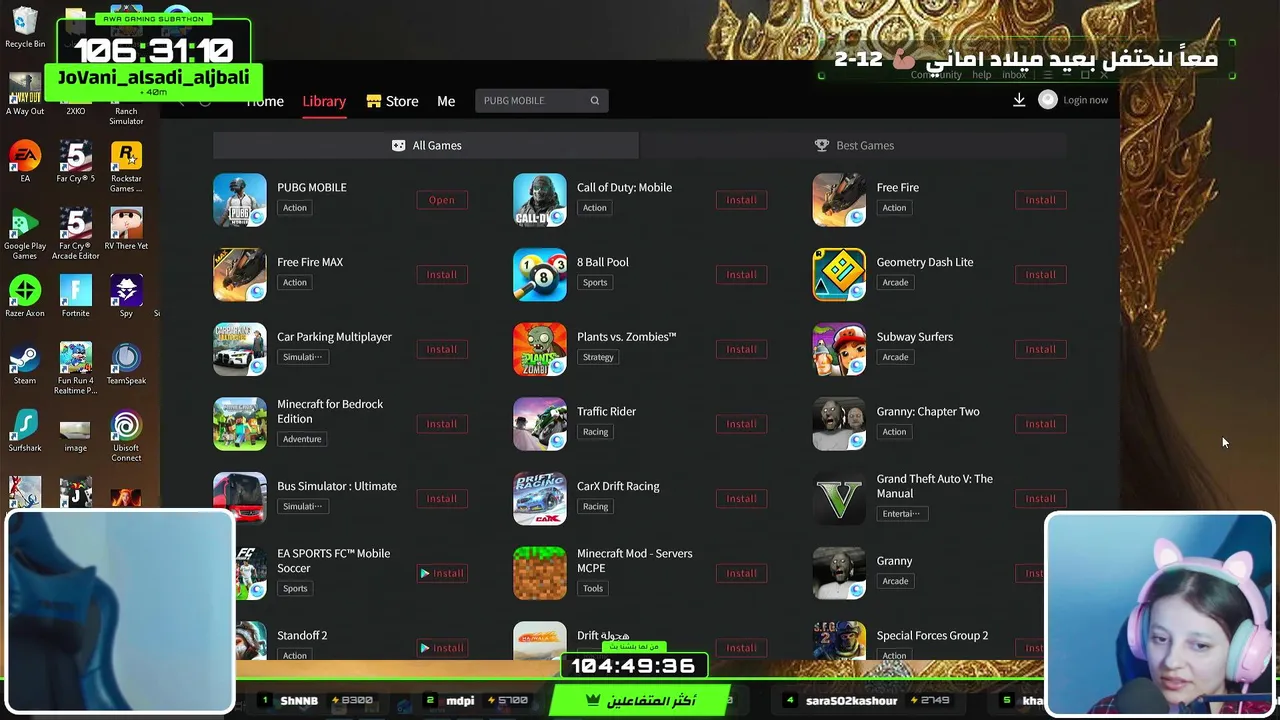Open the Granny game icon
1280x720 pixels.
pos(839,573)
